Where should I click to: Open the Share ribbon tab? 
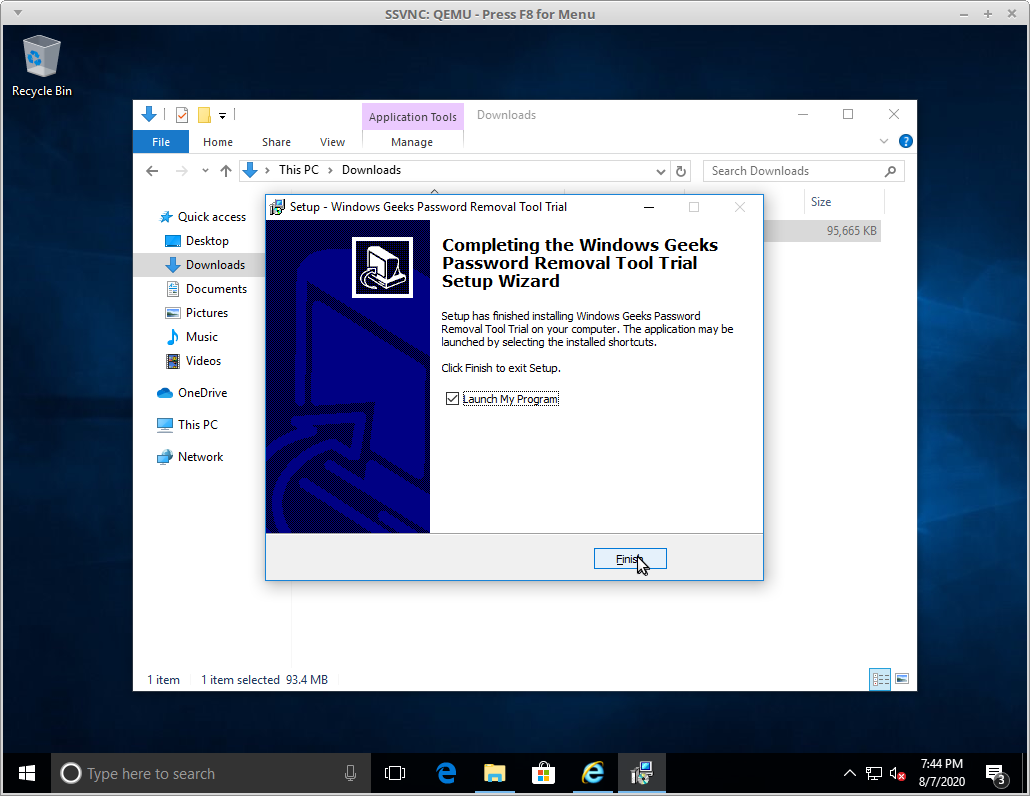coord(276,142)
